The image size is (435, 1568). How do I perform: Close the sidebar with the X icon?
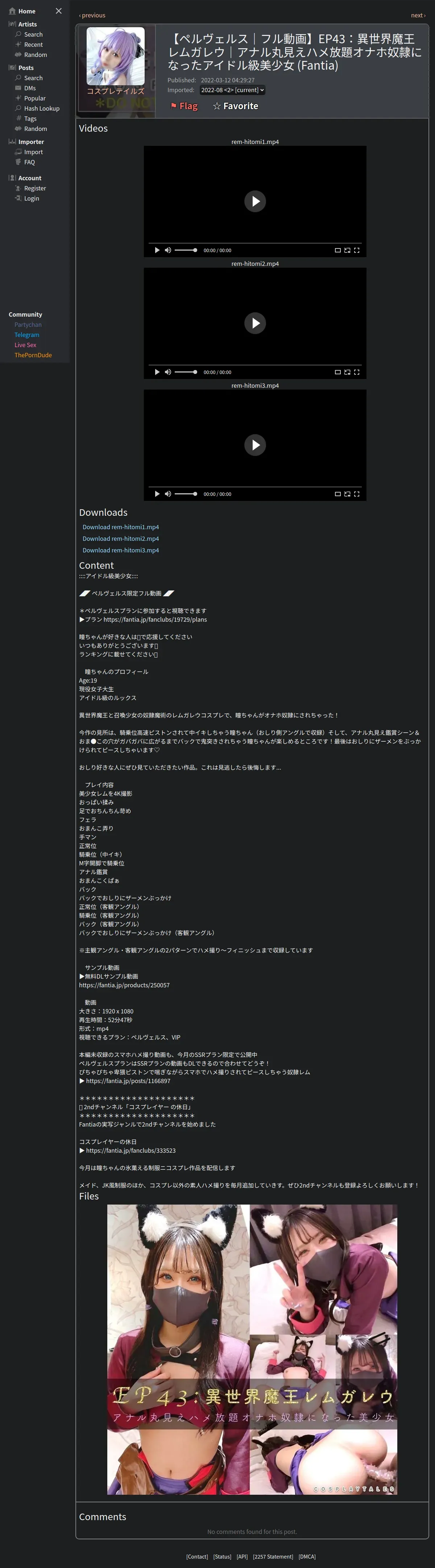(x=58, y=11)
